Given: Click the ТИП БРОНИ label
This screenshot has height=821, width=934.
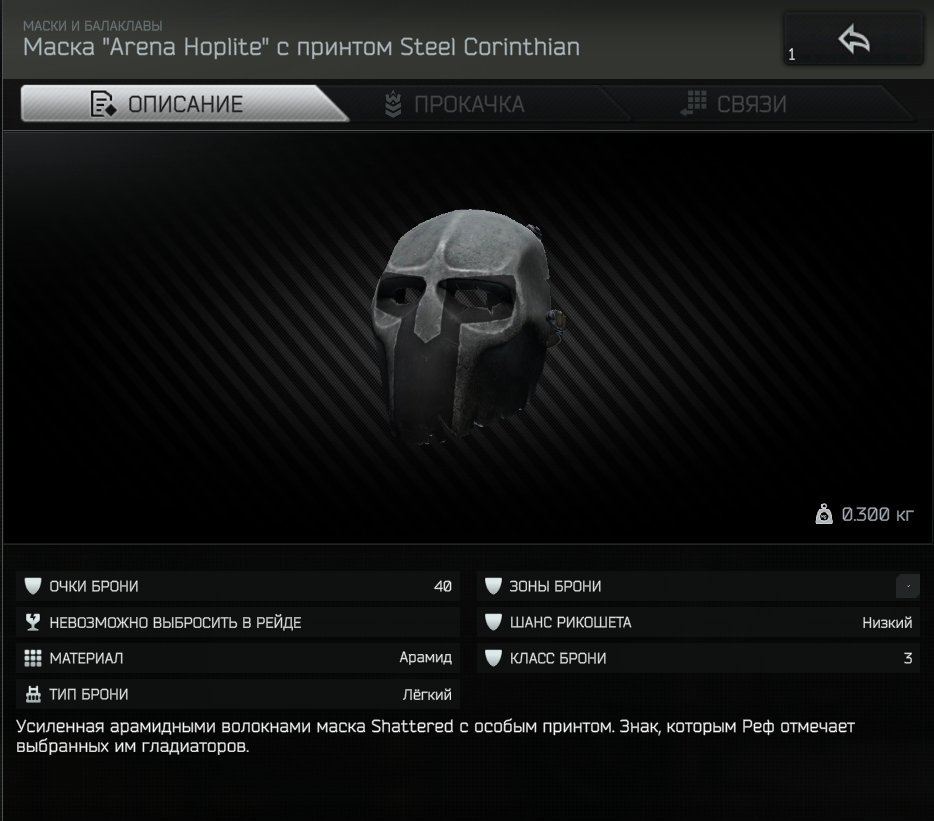Looking at the screenshot, I should coord(88,694).
